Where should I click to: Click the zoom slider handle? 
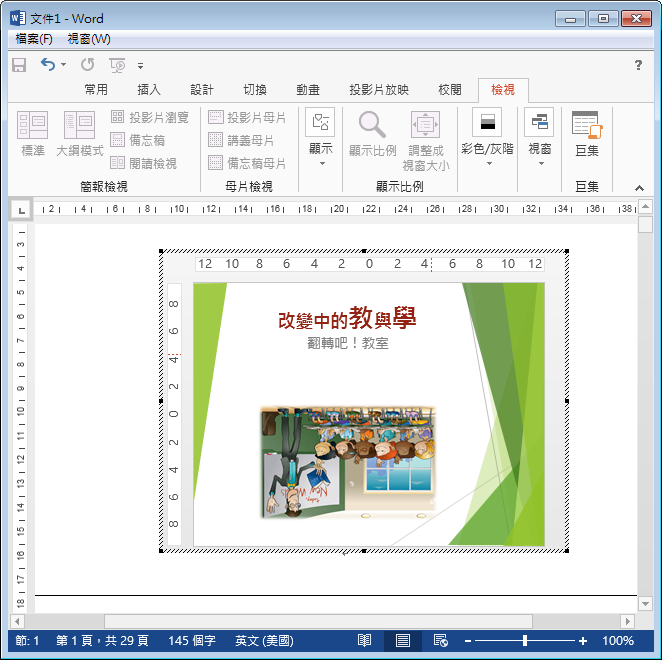click(x=525, y=641)
